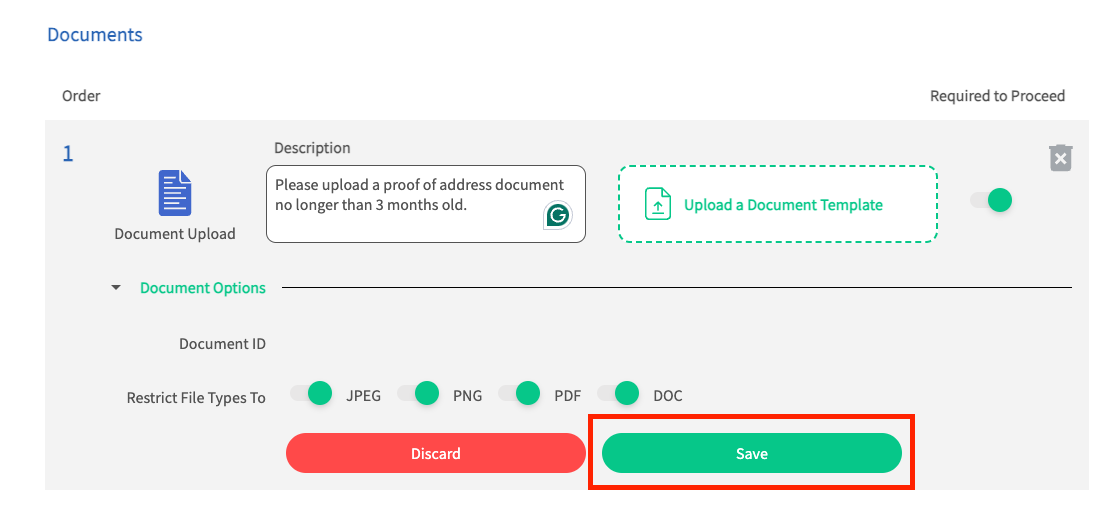Viewport: 1114px width, 522px height.
Task: Click the Documents section heading
Action: point(94,34)
